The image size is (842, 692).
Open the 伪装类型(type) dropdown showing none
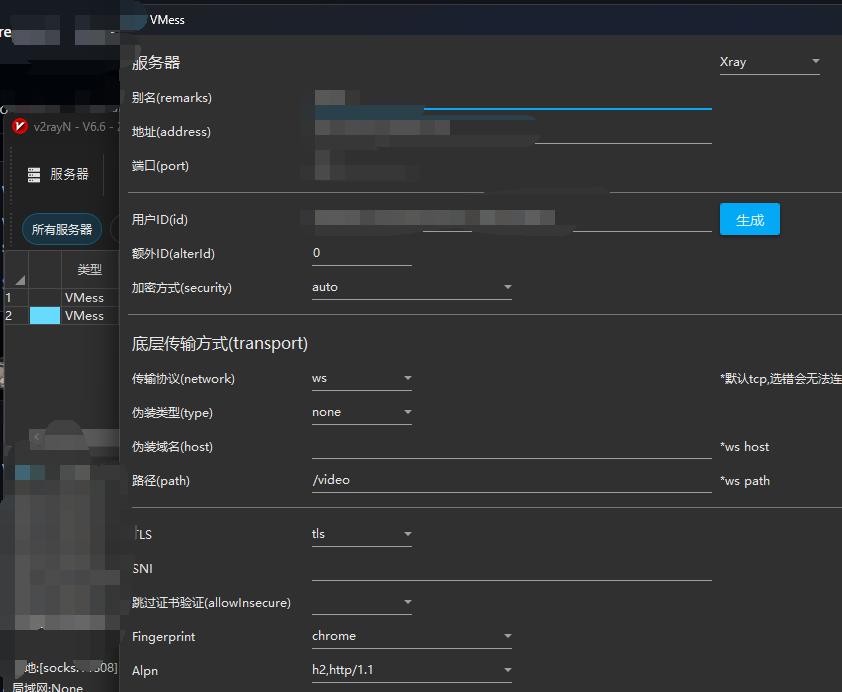coord(360,412)
